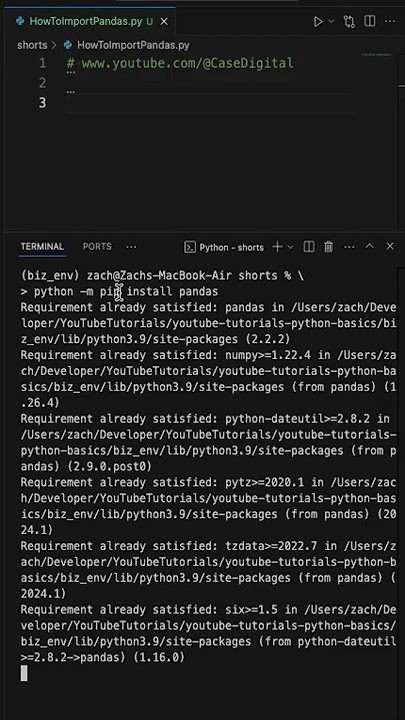
Task: Click HowToImportPandas.py in the breadcrumb
Action: pyautogui.click(x=133, y=45)
